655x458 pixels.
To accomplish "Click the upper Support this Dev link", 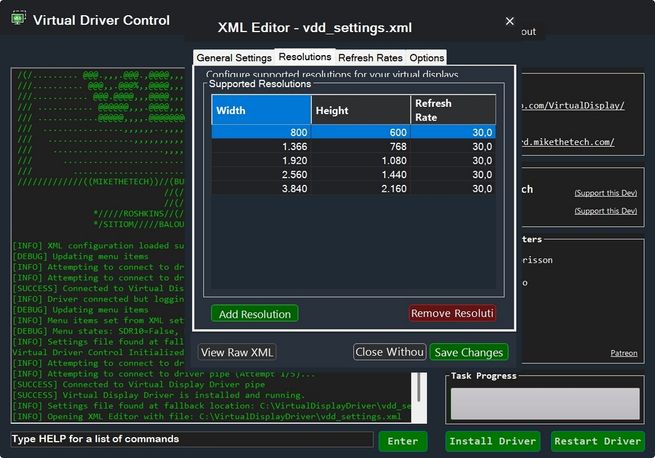I will click(606, 193).
